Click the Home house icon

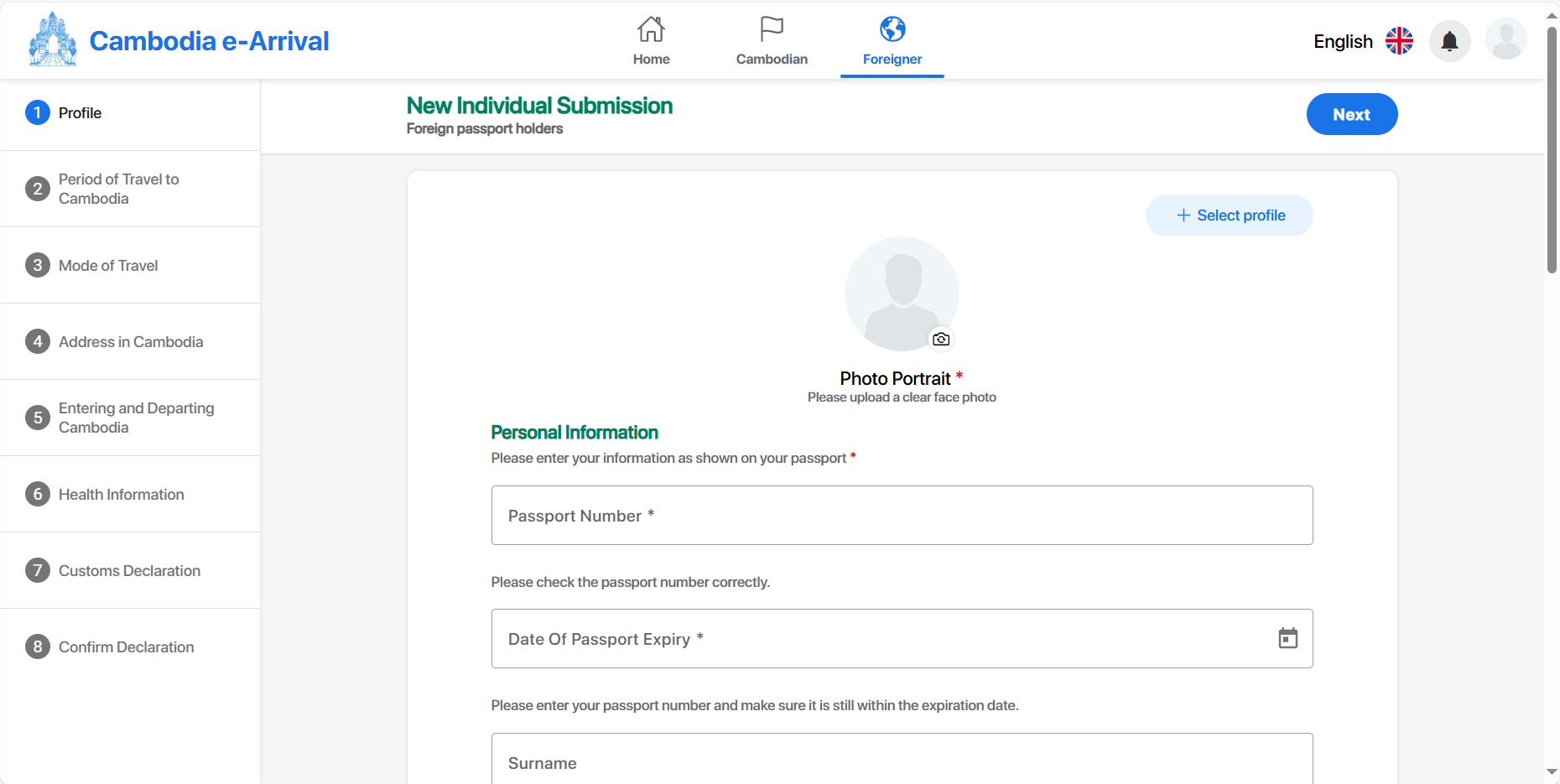651,29
